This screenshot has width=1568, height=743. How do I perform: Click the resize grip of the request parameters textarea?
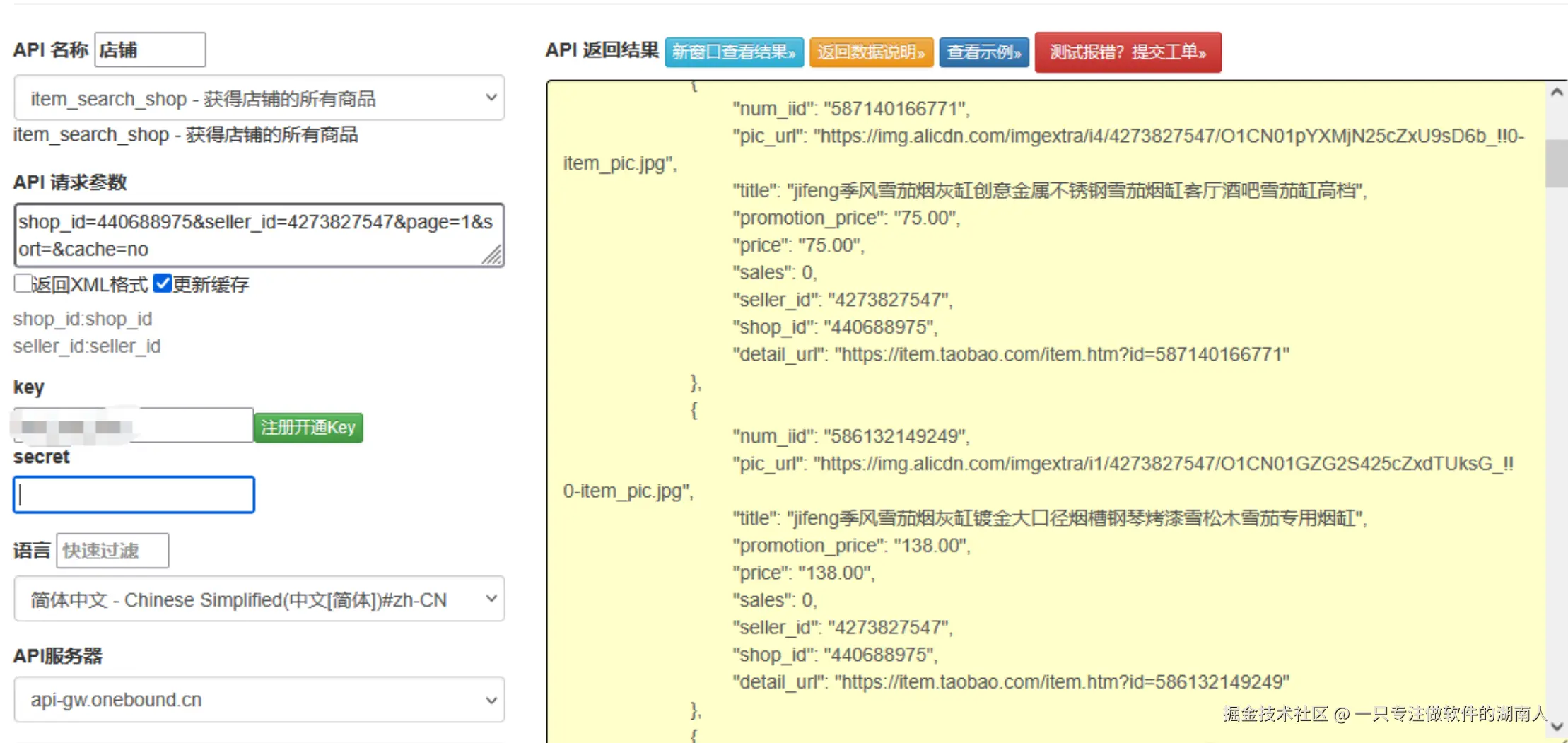pyautogui.click(x=492, y=255)
